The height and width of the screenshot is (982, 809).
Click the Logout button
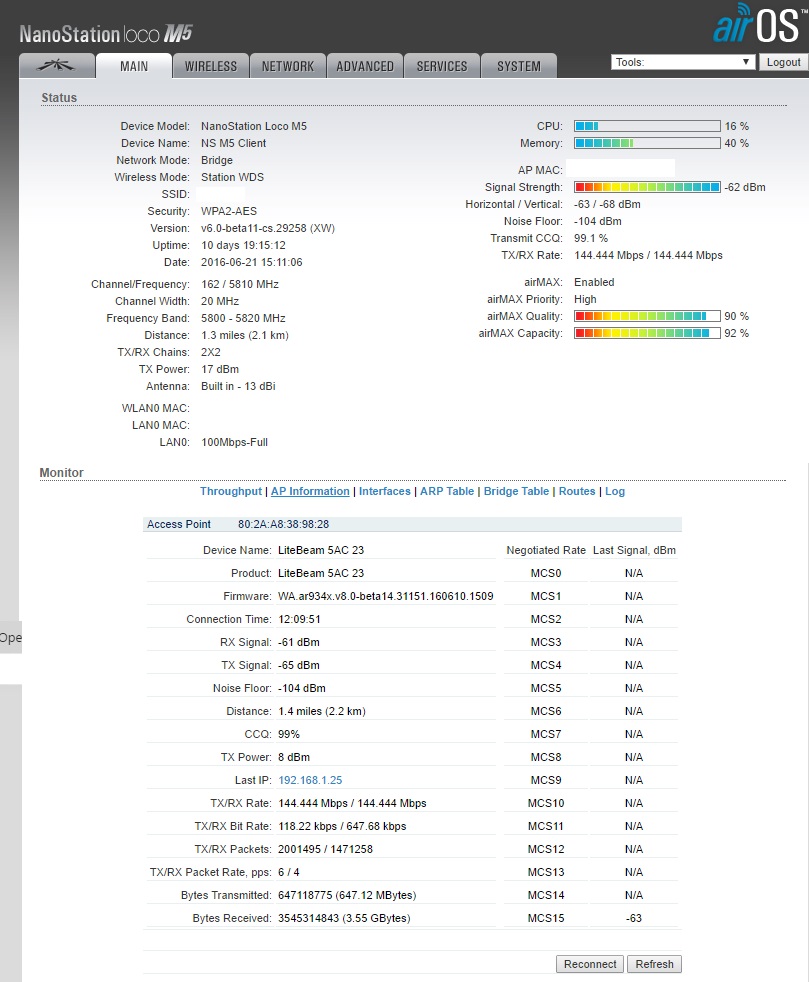(x=783, y=62)
